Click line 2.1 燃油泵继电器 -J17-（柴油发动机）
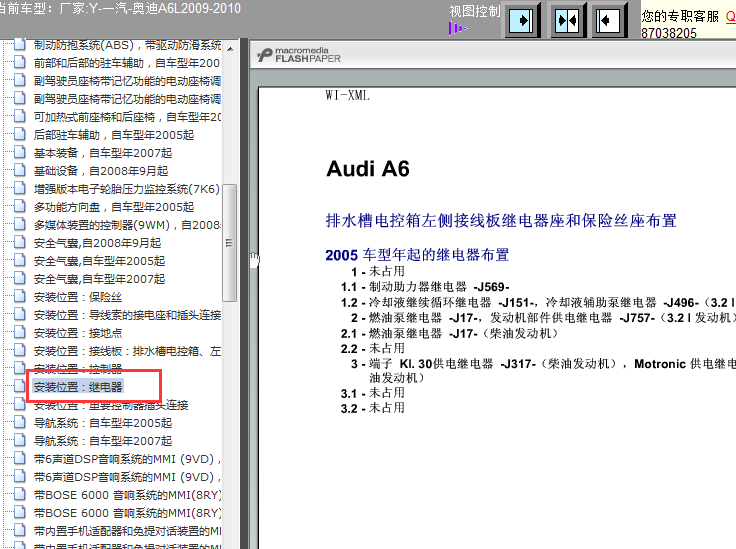Screen dimensions: 736x549 click(x=450, y=333)
